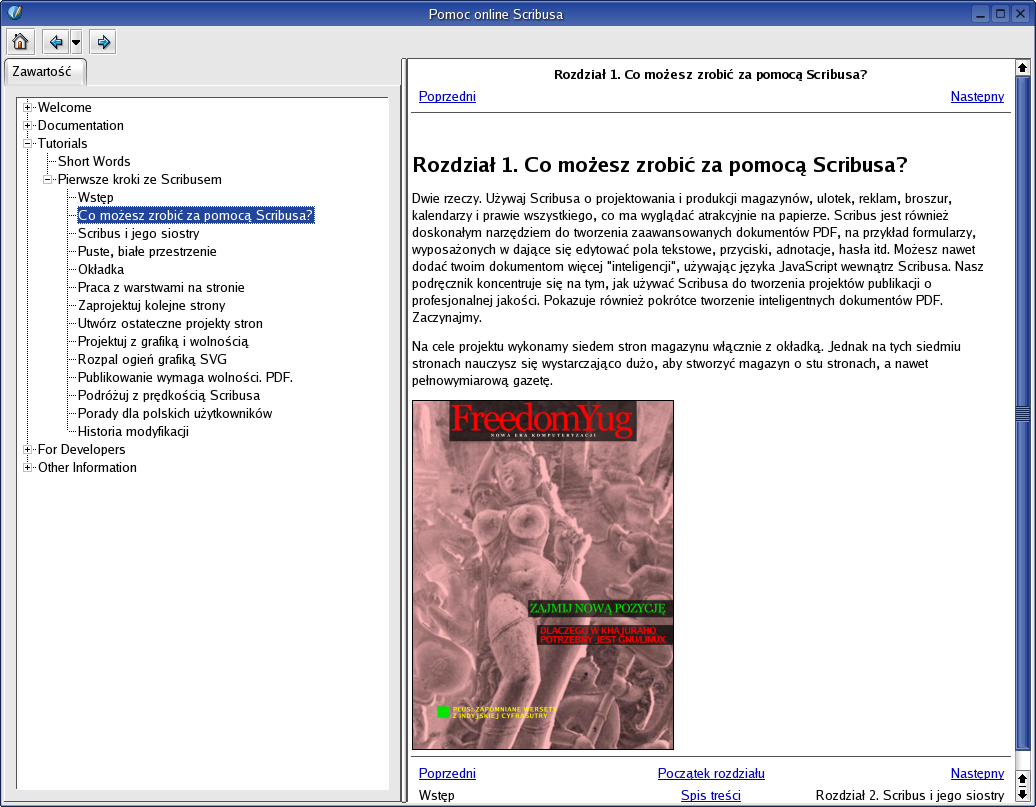This screenshot has width=1036, height=807.
Task: Click the top Następny link
Action: point(976,96)
